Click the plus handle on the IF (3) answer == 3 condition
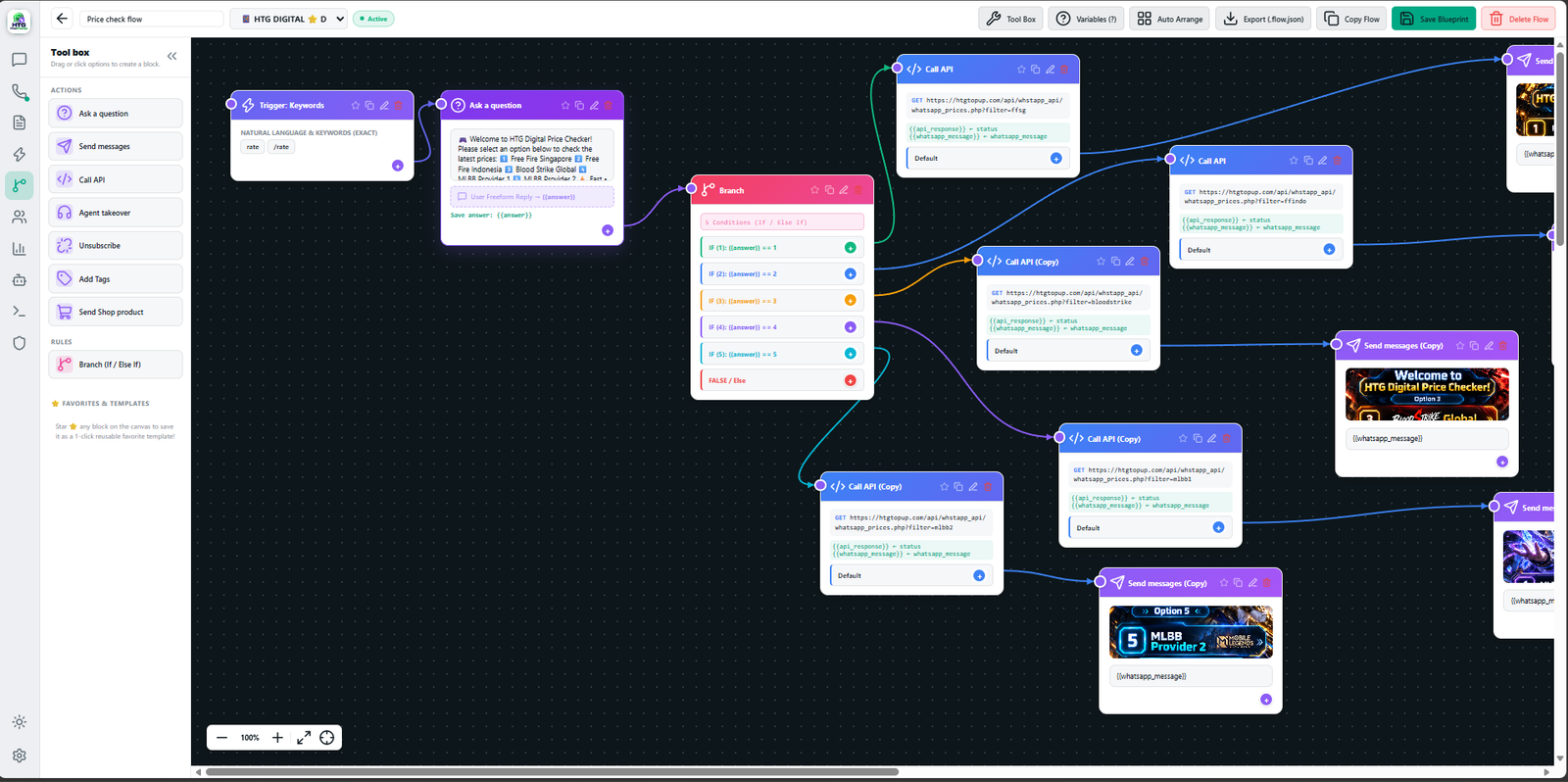Viewport: 1568px width, 782px height. coord(850,301)
